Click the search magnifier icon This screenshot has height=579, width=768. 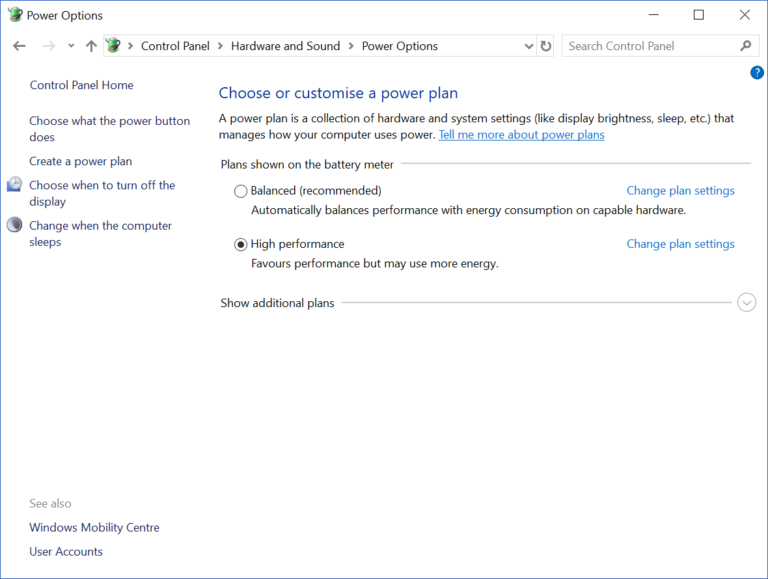pos(745,46)
